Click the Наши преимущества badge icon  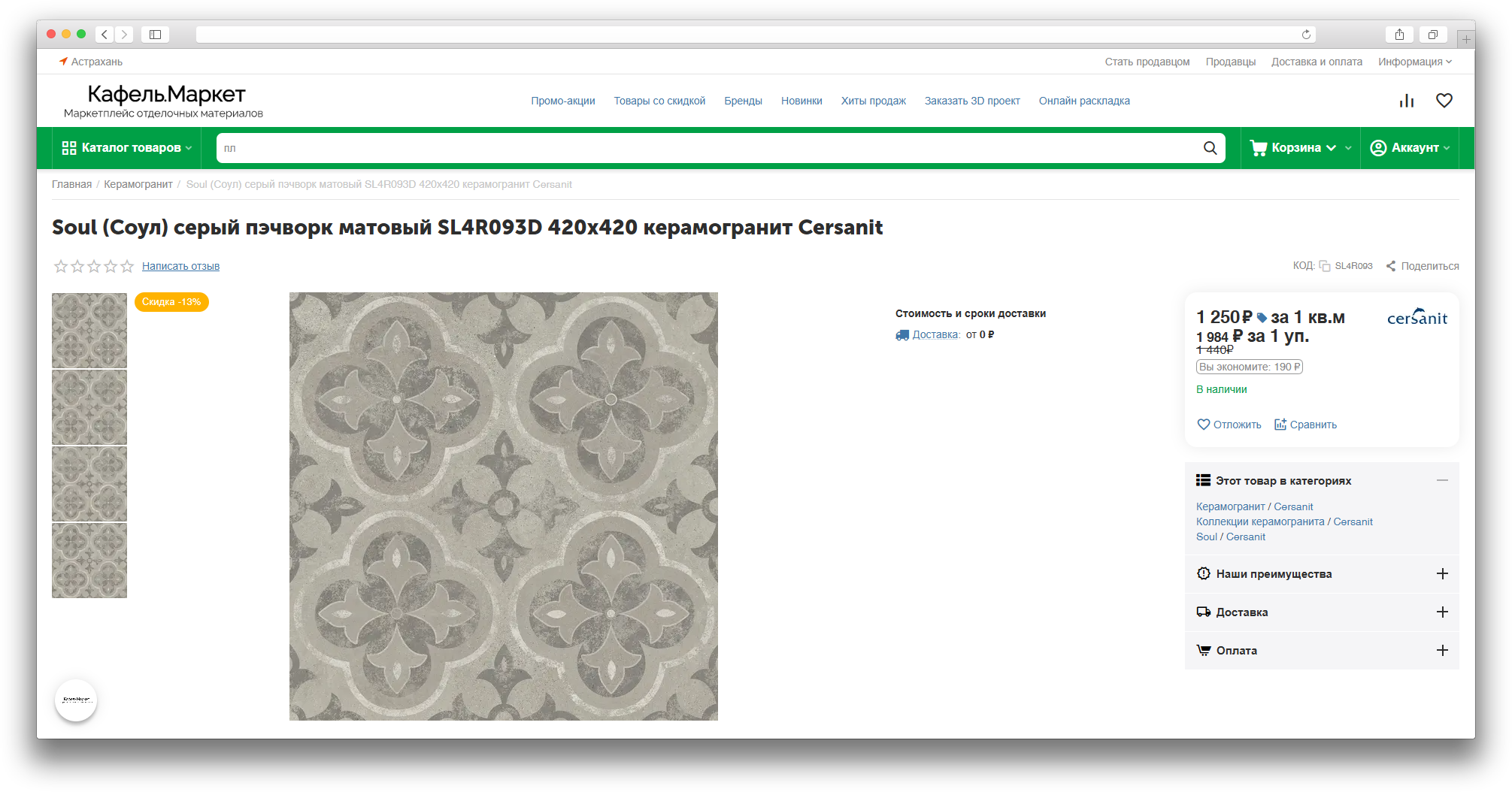pyautogui.click(x=1203, y=573)
